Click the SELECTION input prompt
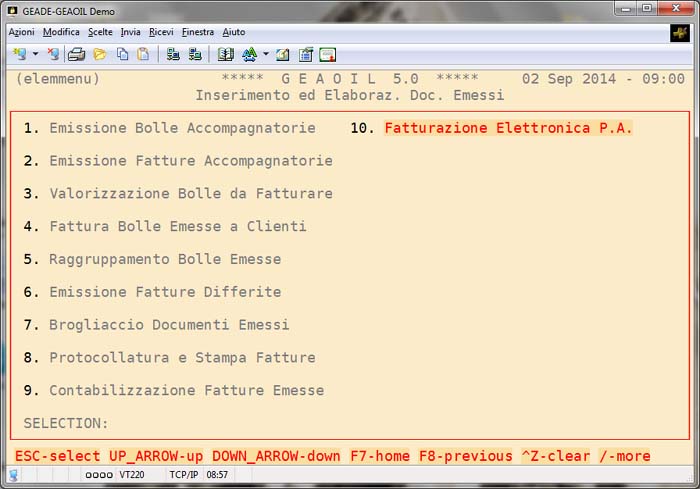This screenshot has height=489, width=700. (66, 423)
